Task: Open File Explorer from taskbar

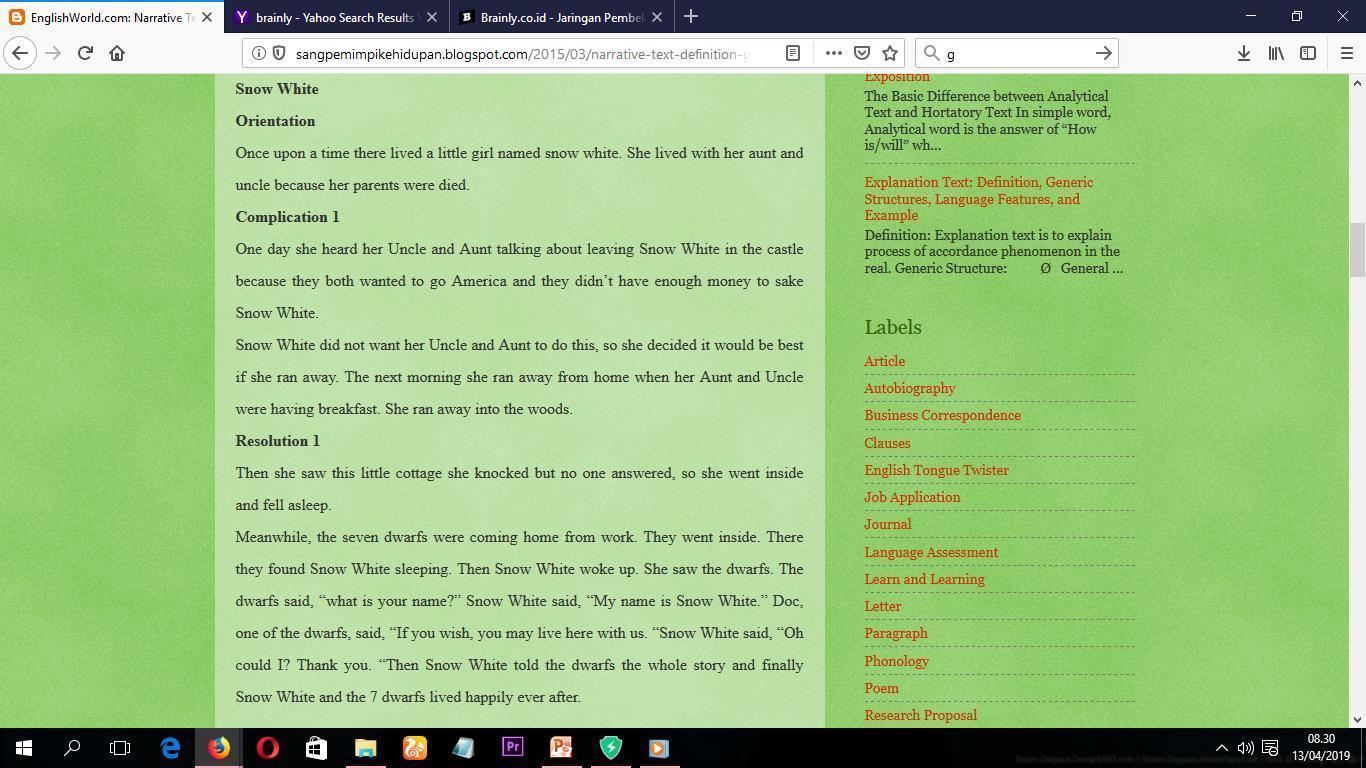Action: 365,748
